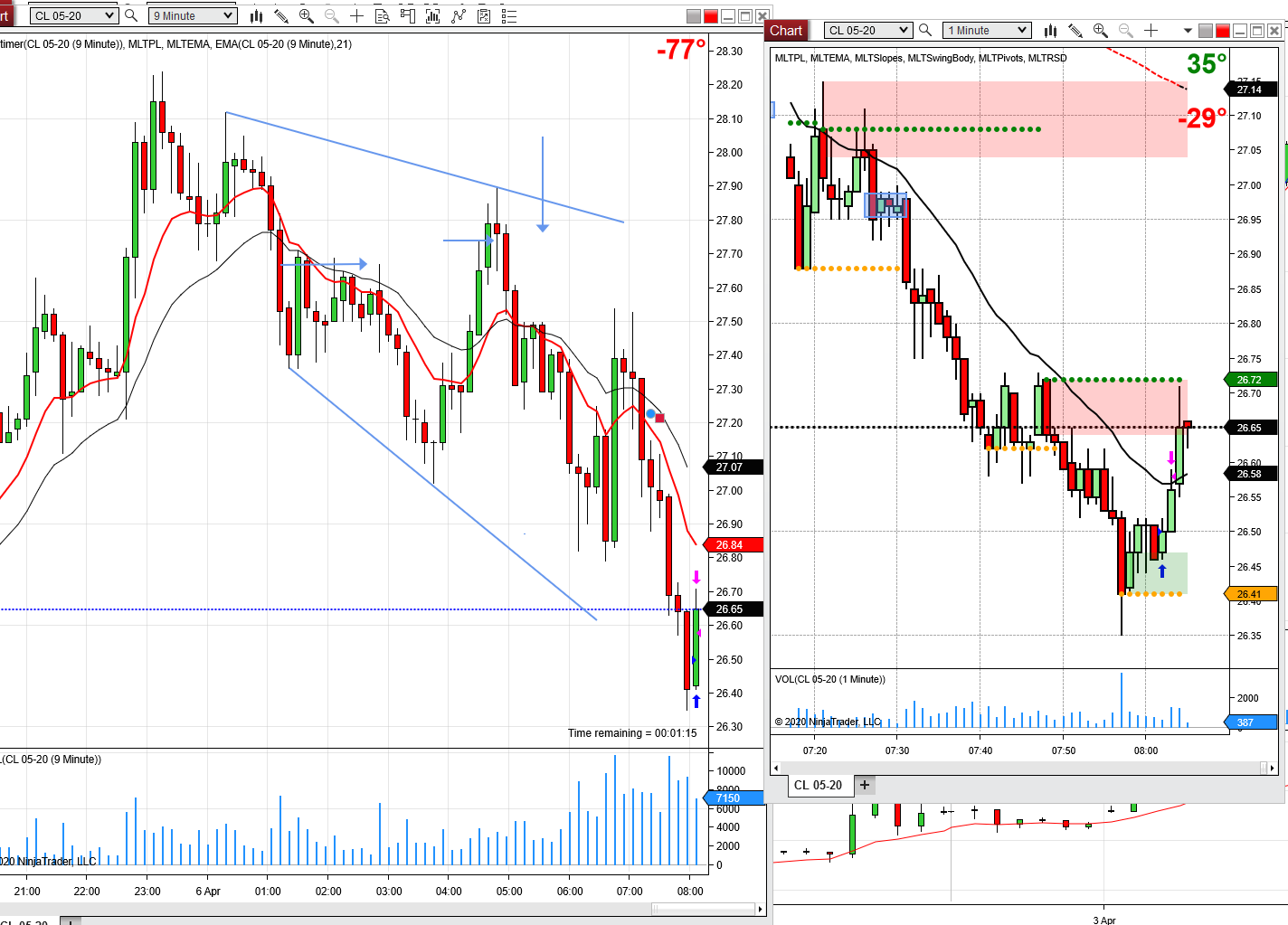Click red interval link button in 1 Minute chart
The width and height of the screenshot is (1288, 925).
pos(1223,31)
